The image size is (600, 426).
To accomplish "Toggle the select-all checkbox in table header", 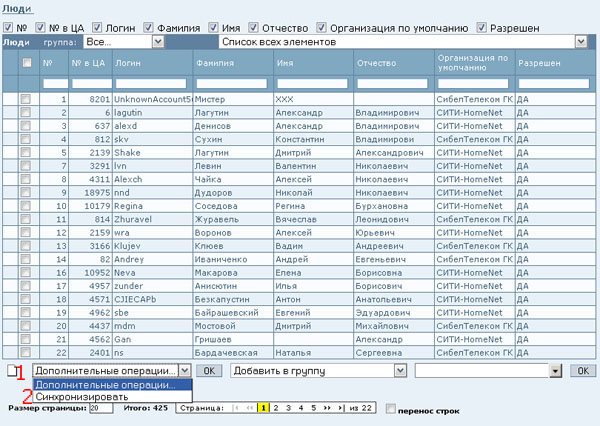I will pyautogui.click(x=28, y=64).
